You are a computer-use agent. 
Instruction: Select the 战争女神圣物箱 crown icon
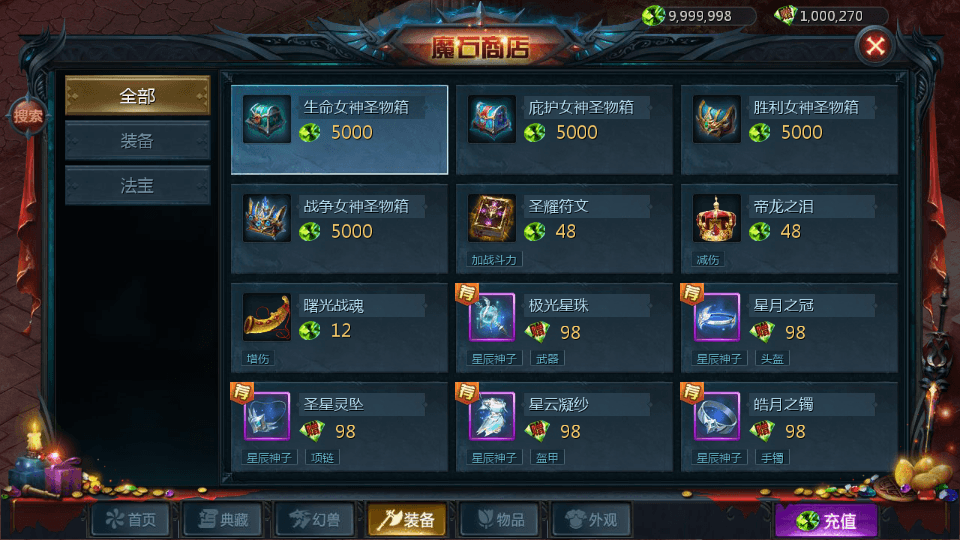266,219
